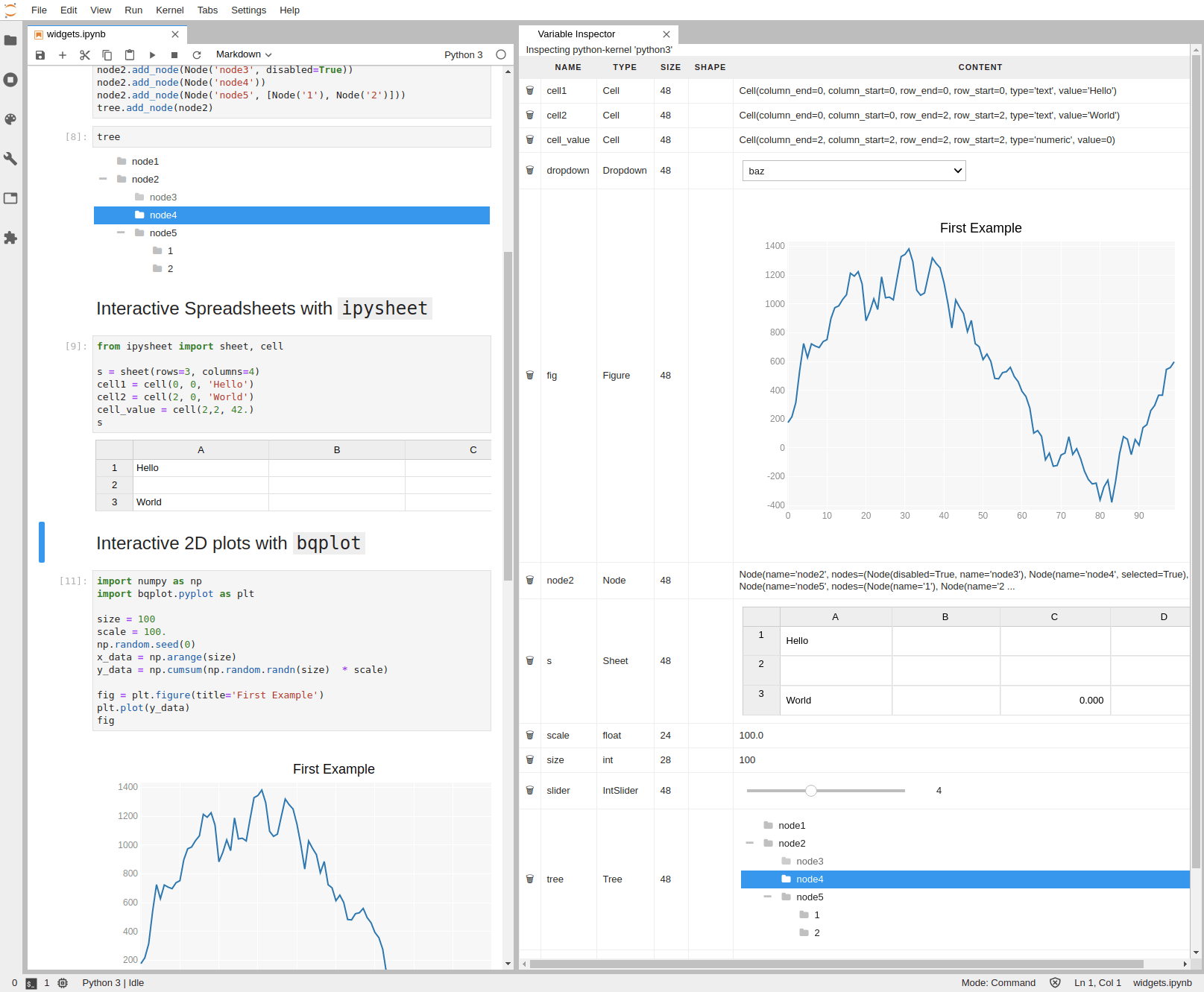
Task: Cut the selected cells
Action: (x=84, y=54)
